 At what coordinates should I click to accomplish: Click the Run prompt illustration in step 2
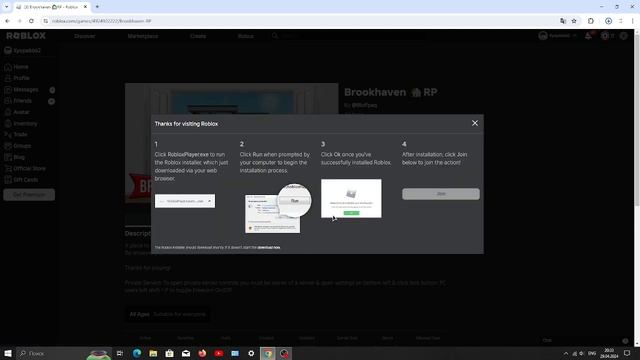tap(278, 209)
